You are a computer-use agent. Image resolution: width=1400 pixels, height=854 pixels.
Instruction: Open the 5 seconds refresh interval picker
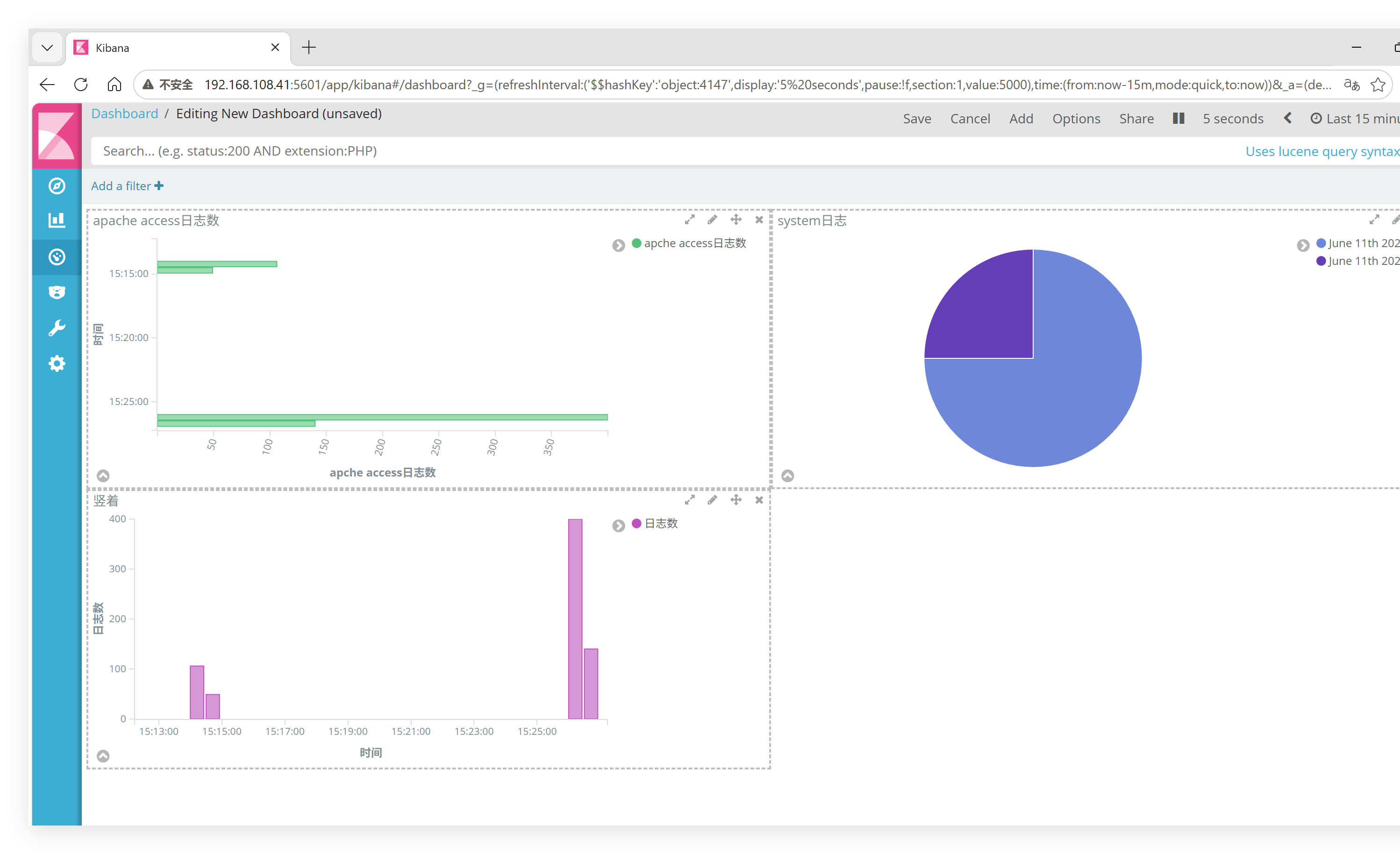pos(1233,119)
